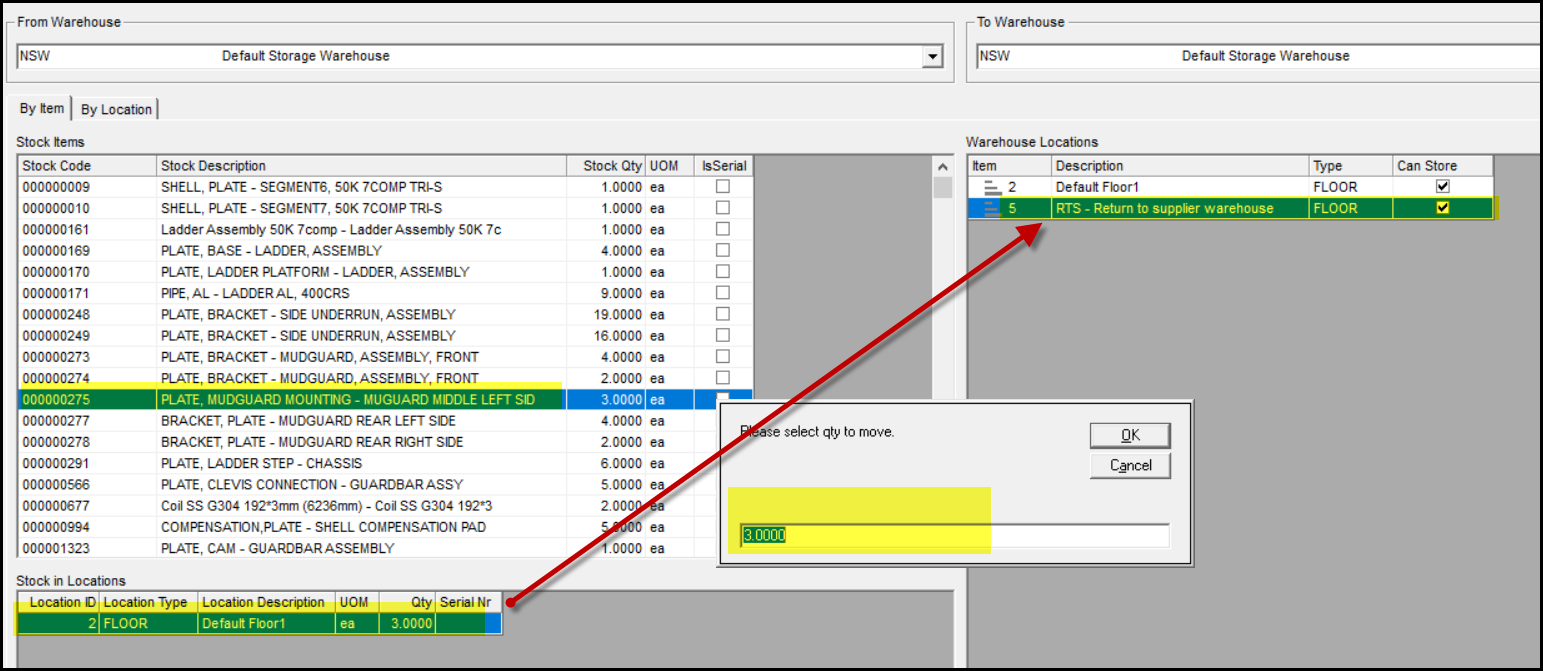Click the icon beside RTS warehouse row
Image resolution: width=1543 pixels, height=671 pixels.
(992, 208)
